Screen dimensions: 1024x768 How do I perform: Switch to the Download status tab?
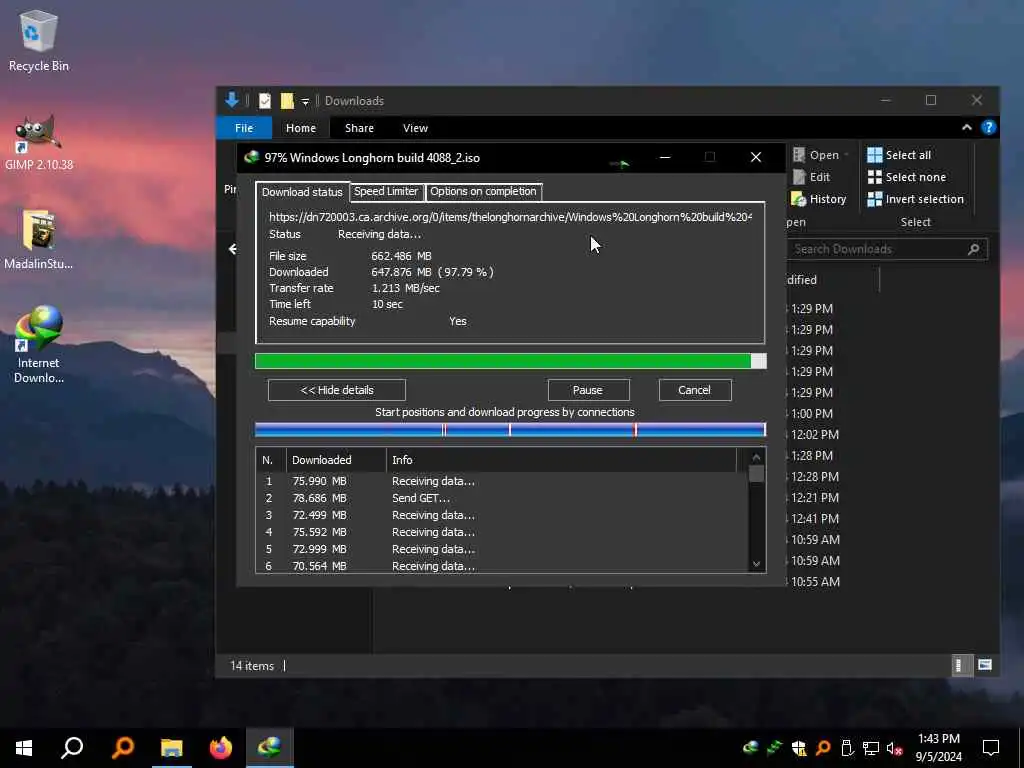[x=302, y=191]
